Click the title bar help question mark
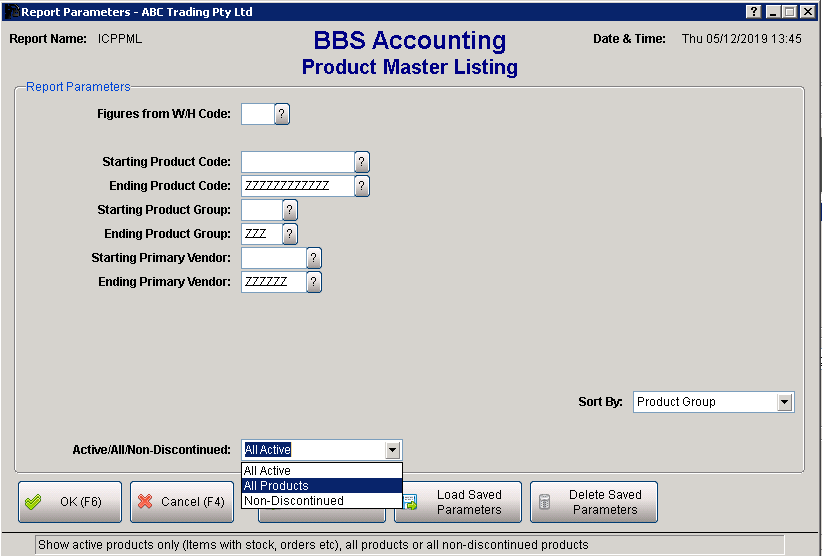 (x=753, y=11)
